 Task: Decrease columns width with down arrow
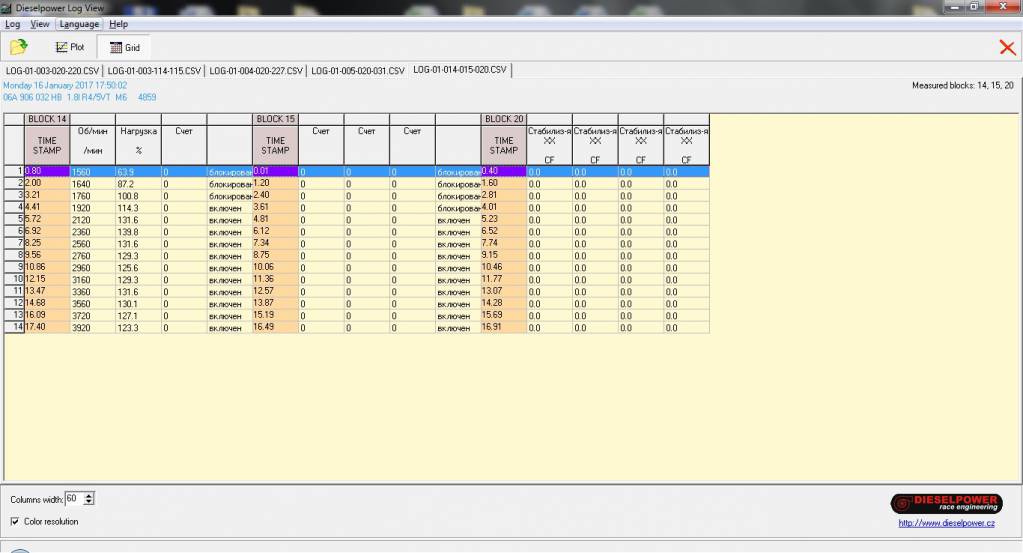pyautogui.click(x=90, y=502)
